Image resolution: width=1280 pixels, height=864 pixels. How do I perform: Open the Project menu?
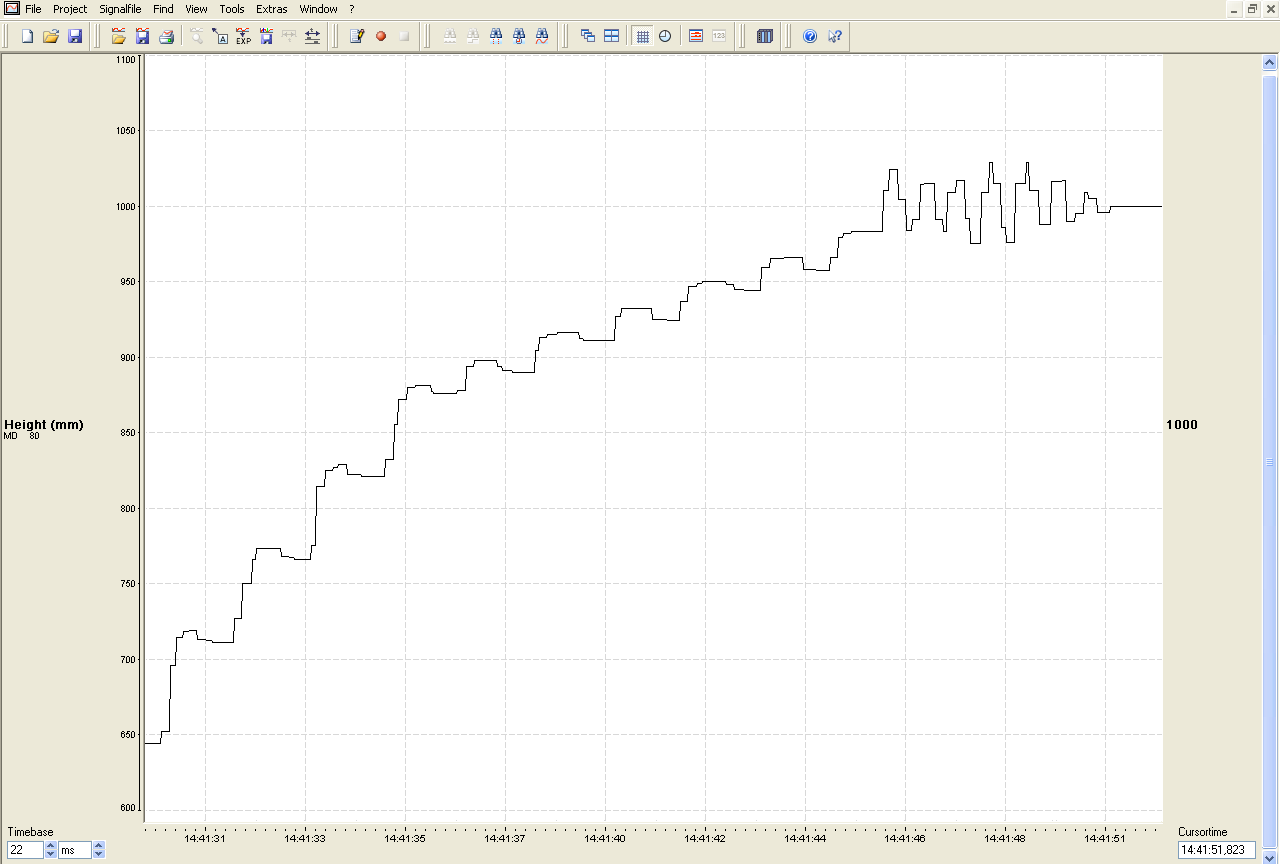pyautogui.click(x=70, y=9)
